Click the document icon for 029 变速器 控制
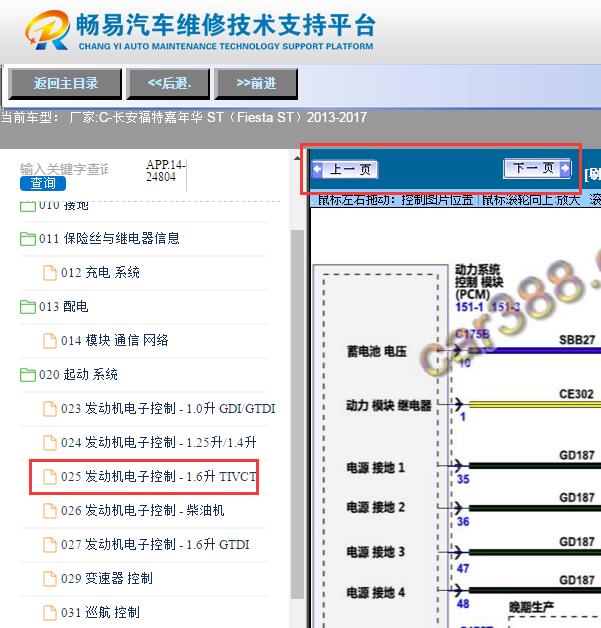Viewport: 601px width, 628px height. click(x=50, y=579)
